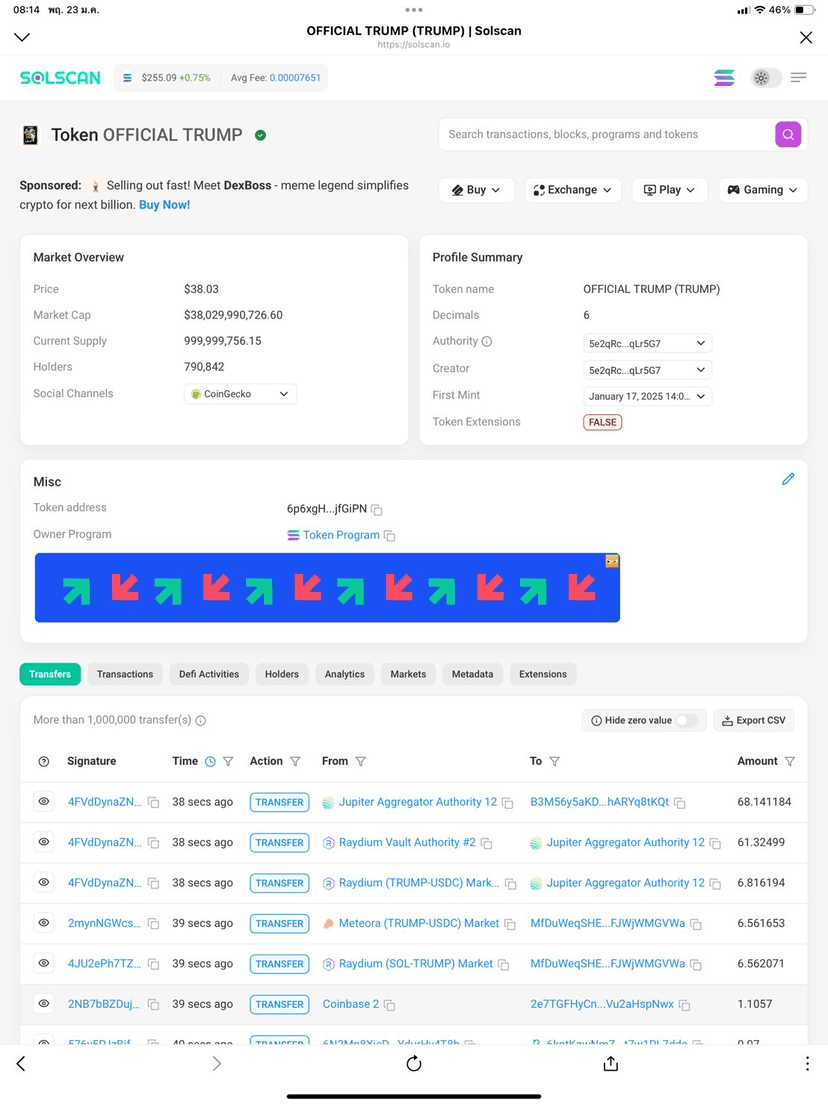Click eye icon of the 2mynNGWcs row
The image size is (828, 1105).
click(x=44, y=923)
